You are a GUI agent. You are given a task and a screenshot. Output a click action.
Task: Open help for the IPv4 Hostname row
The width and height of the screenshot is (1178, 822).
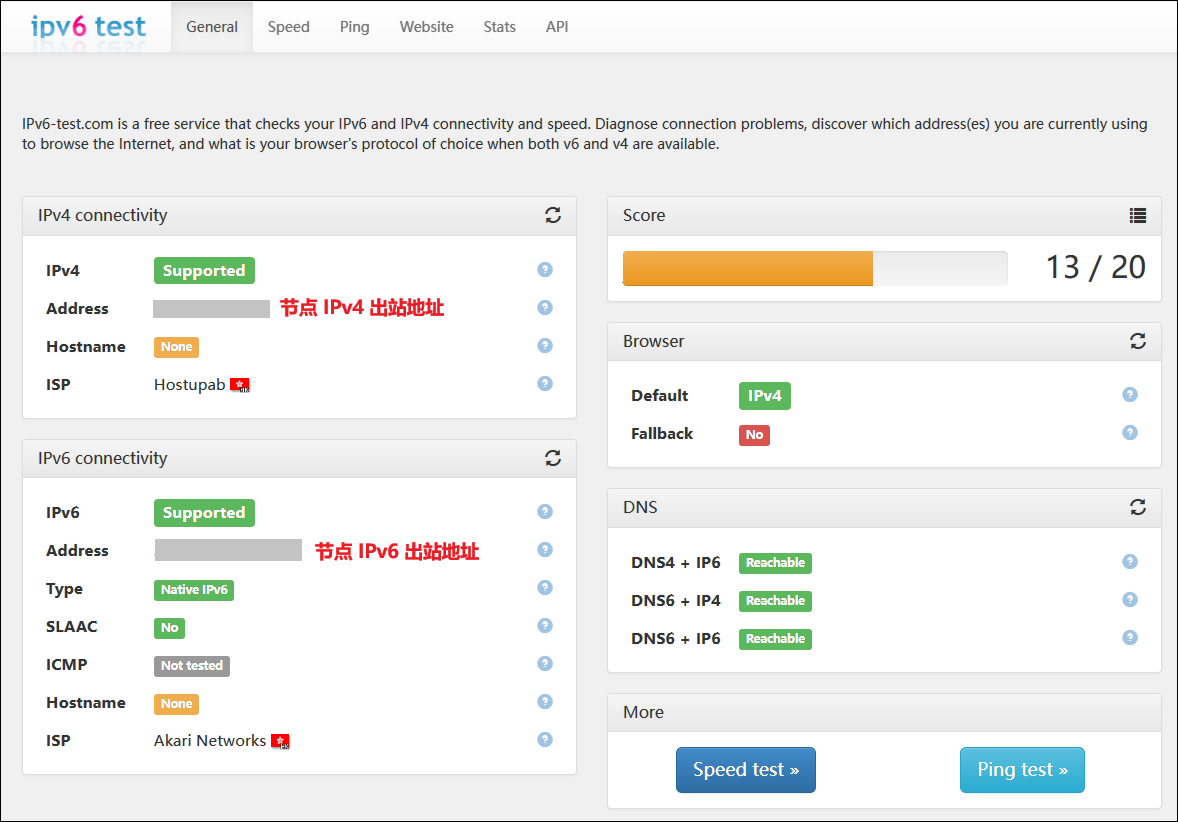click(545, 346)
